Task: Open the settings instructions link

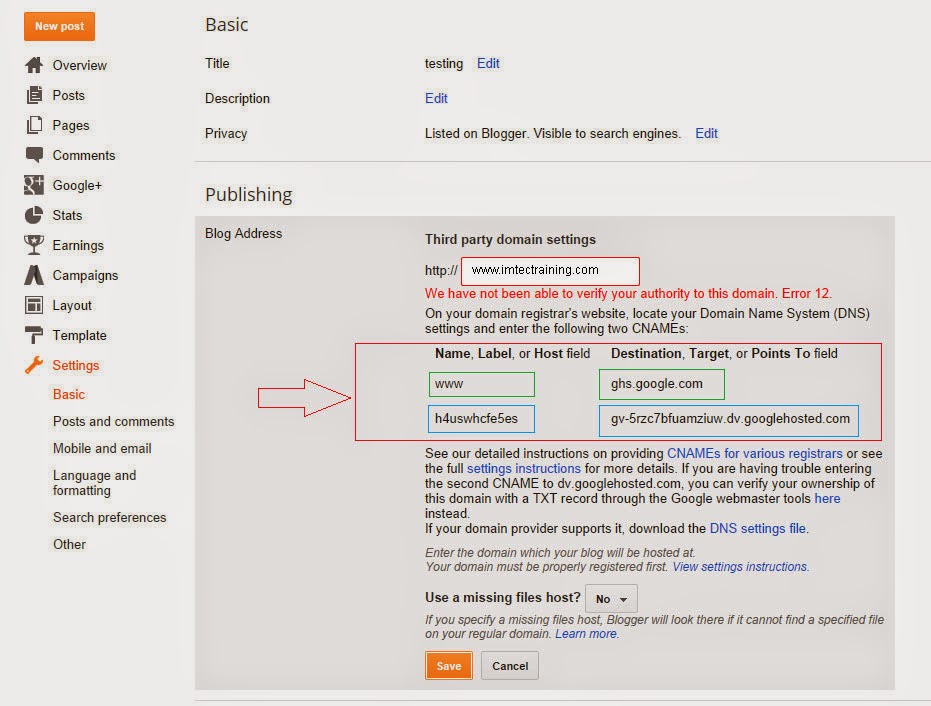Action: pos(523,468)
